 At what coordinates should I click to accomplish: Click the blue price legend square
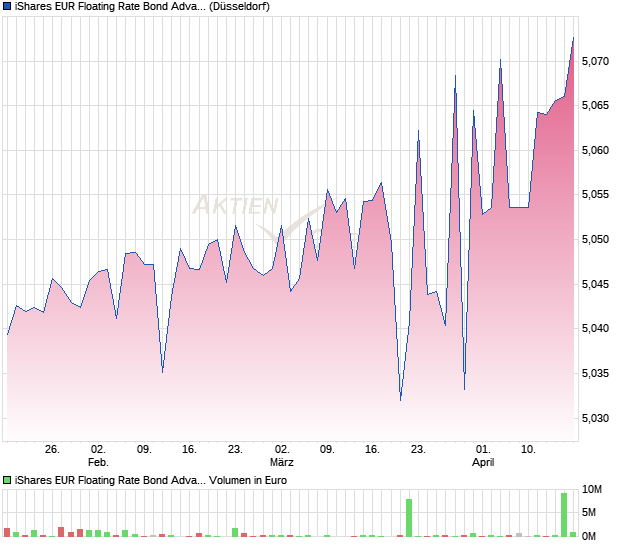click(x=7, y=6)
